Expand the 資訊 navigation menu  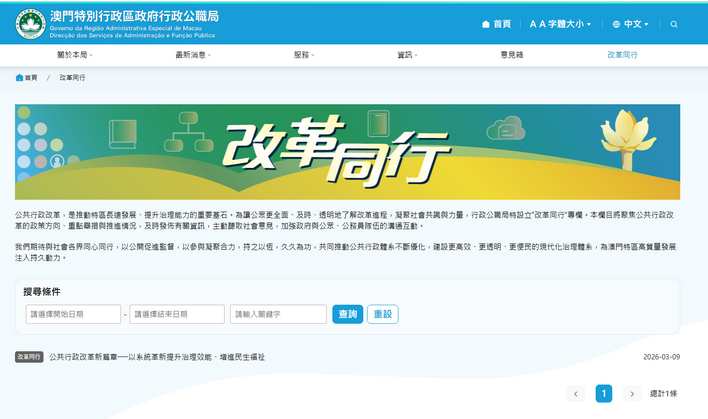click(x=407, y=55)
